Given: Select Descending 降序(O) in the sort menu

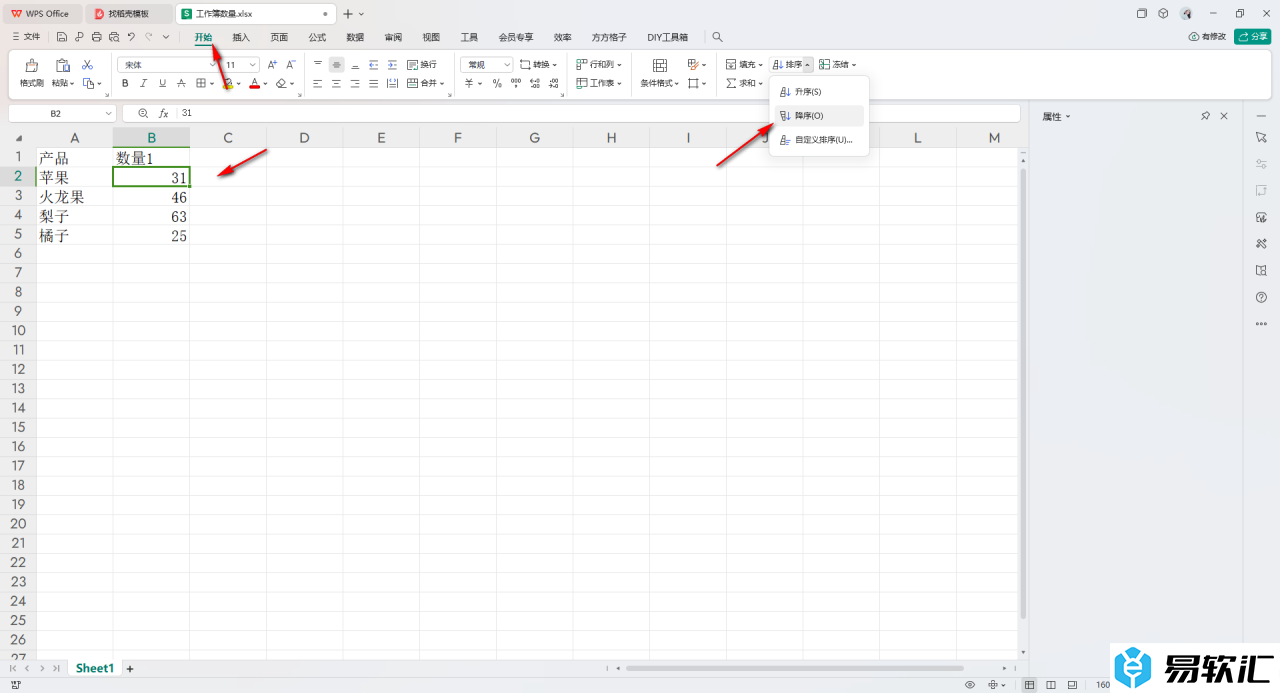Looking at the screenshot, I should pos(818,116).
